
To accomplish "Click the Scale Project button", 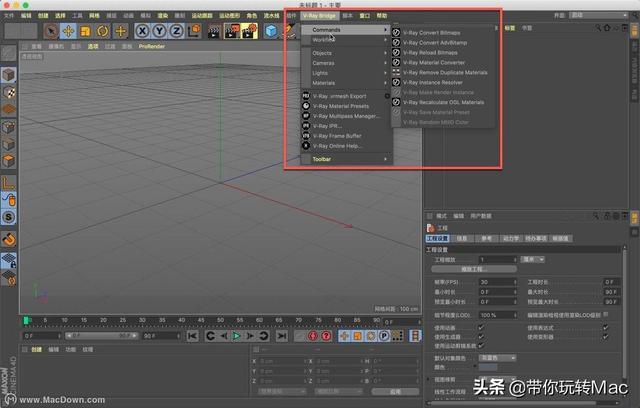I will 474,269.
